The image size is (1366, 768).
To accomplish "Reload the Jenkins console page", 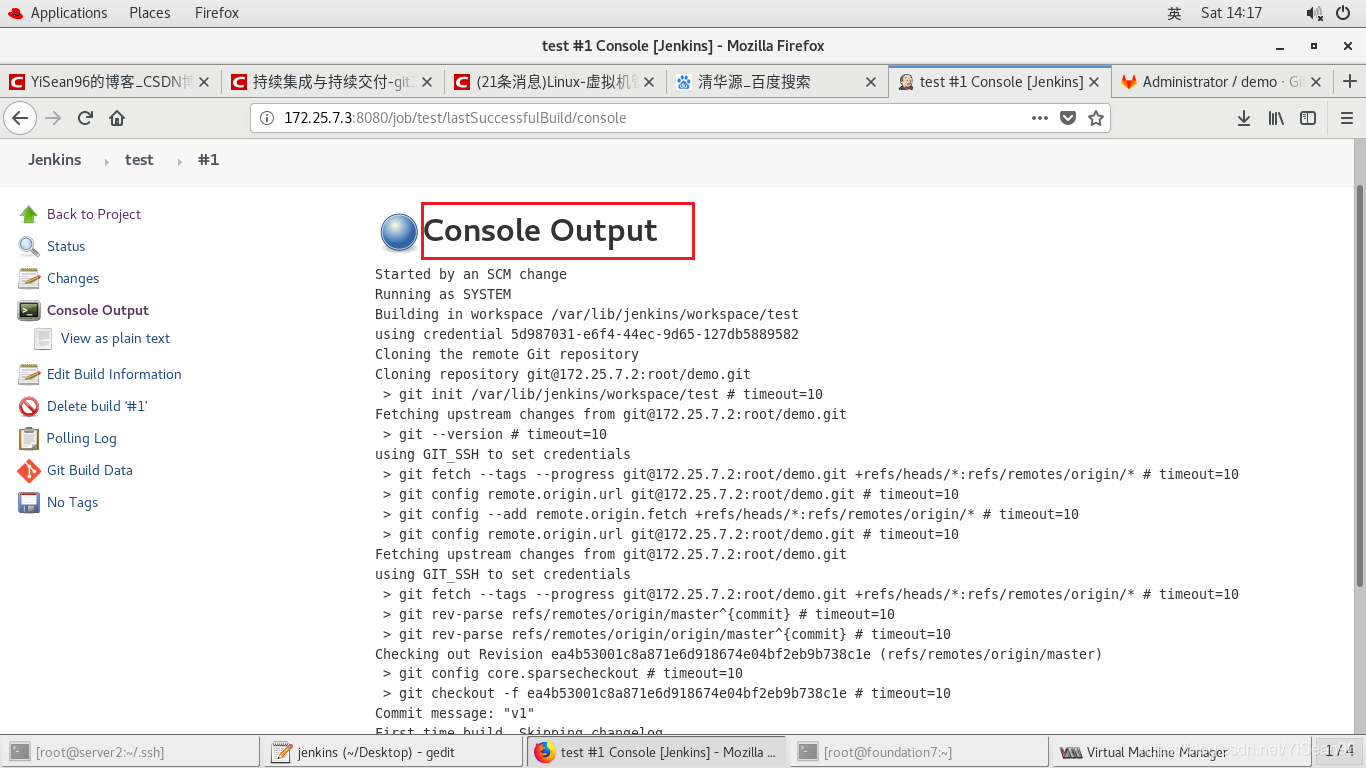I will (85, 118).
